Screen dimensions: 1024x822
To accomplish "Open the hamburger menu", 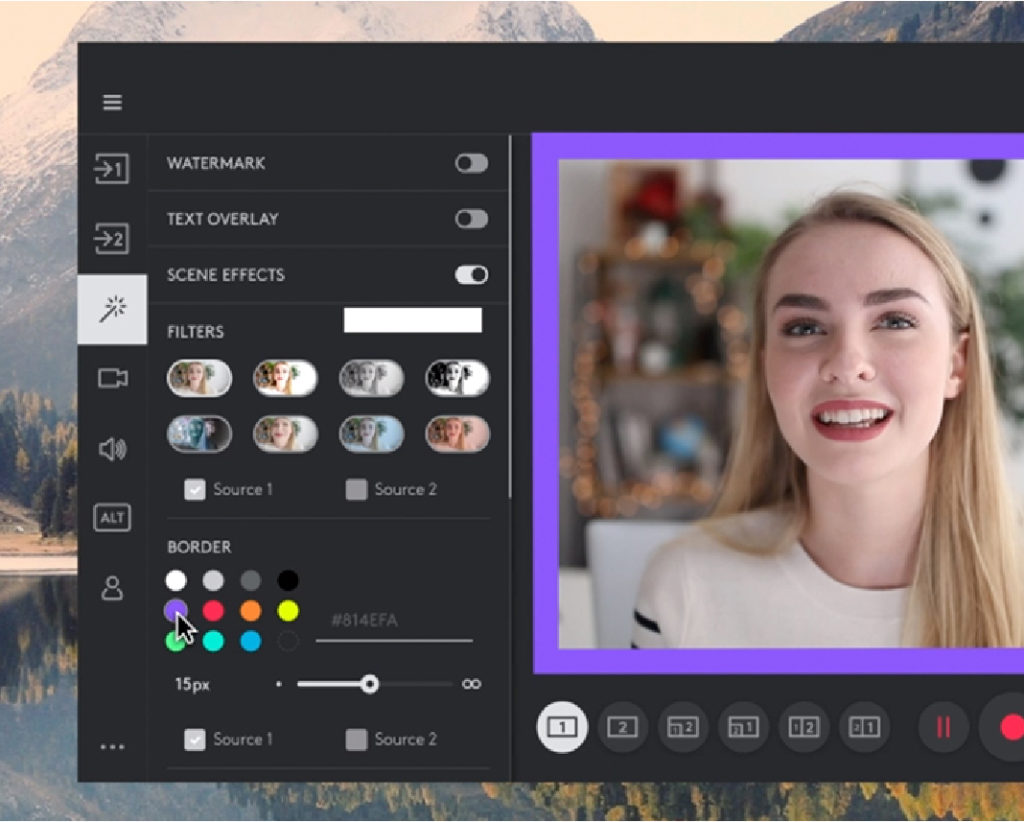I will point(112,102).
